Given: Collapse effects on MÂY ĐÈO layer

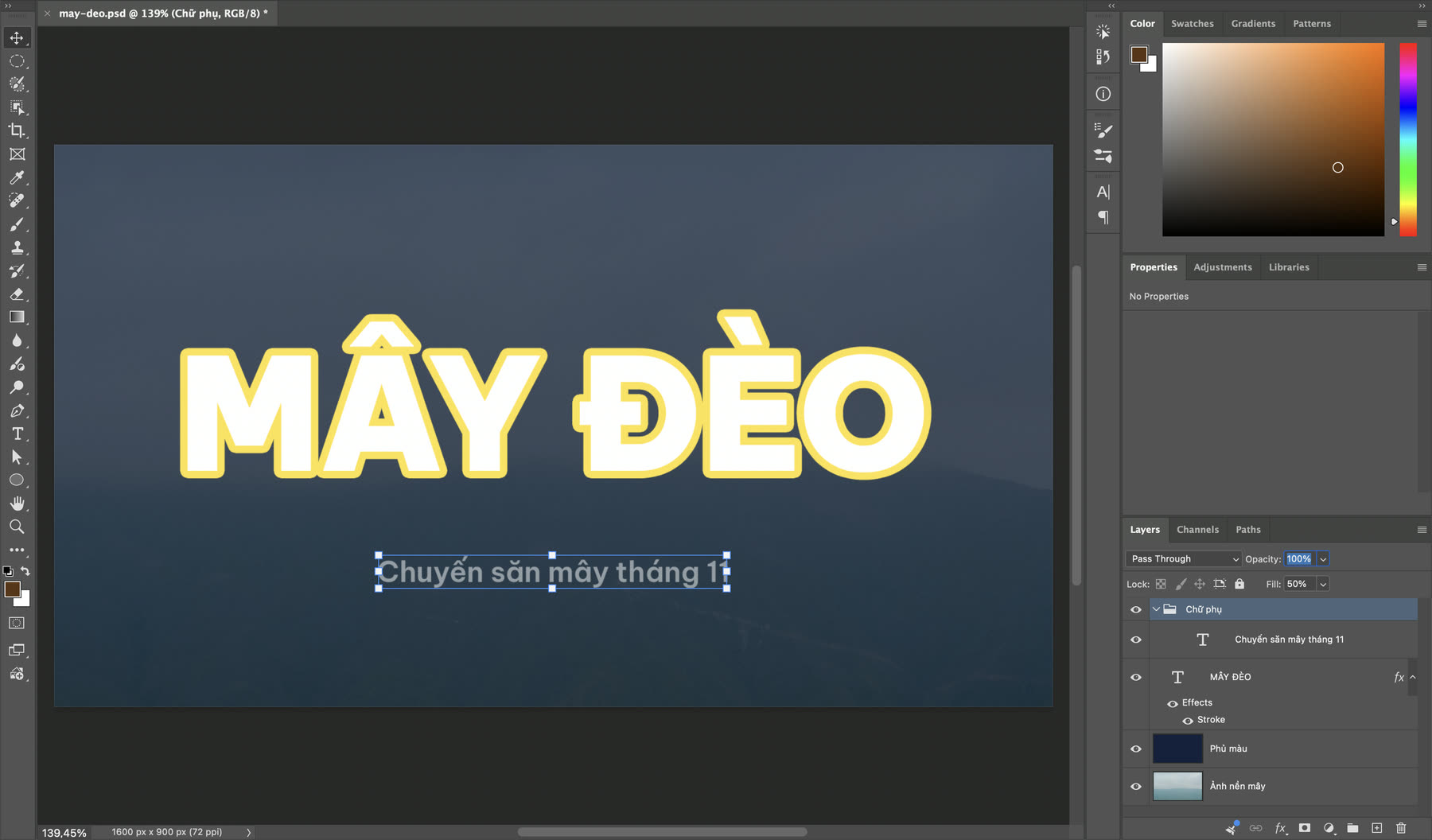Looking at the screenshot, I should pyautogui.click(x=1413, y=677).
